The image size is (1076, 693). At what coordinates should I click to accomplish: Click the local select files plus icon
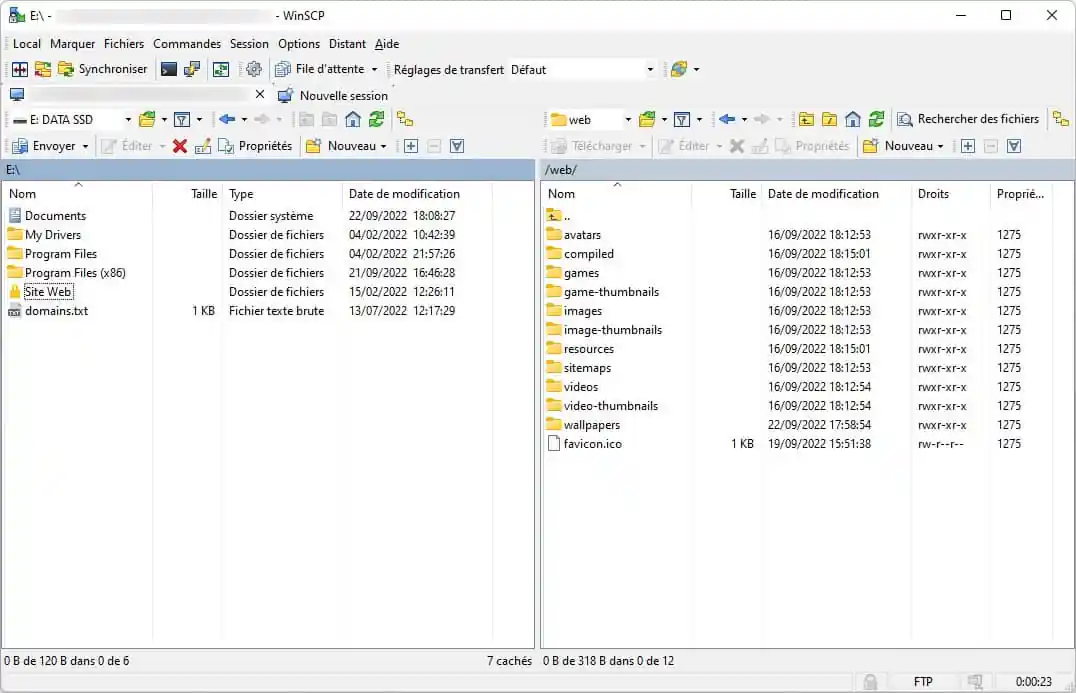(411, 146)
